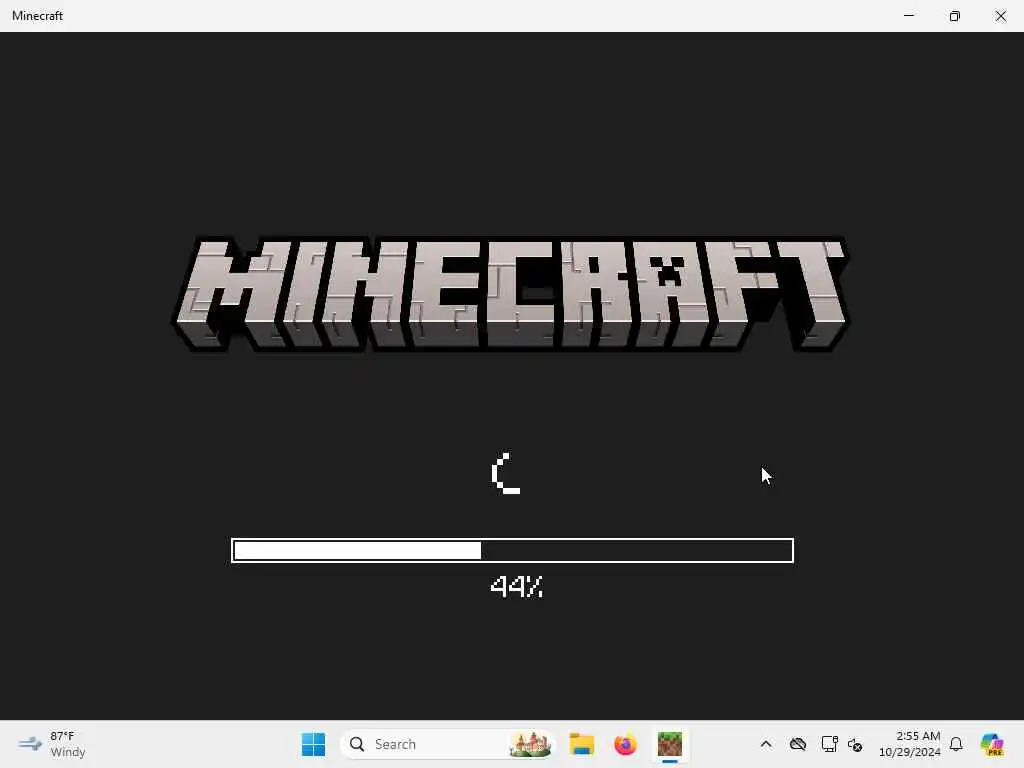1024x768 pixels.
Task: Minimize the Minecraft window
Action: pos(909,16)
